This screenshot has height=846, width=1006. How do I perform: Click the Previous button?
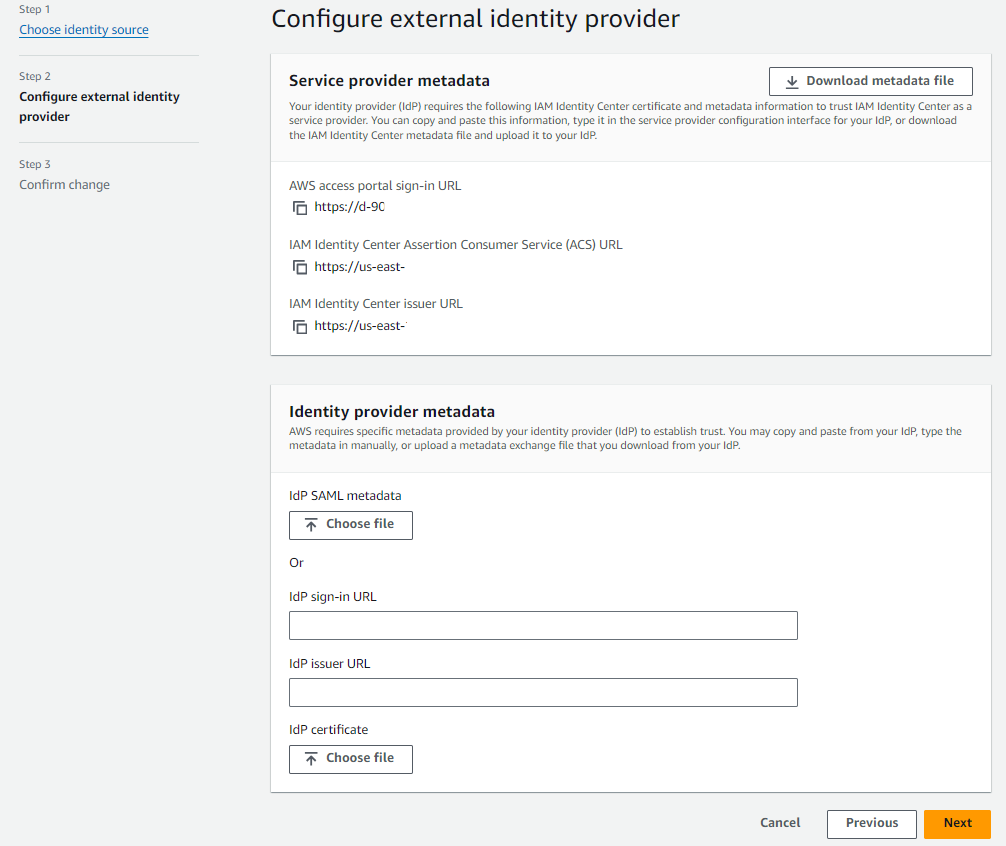tap(871, 824)
